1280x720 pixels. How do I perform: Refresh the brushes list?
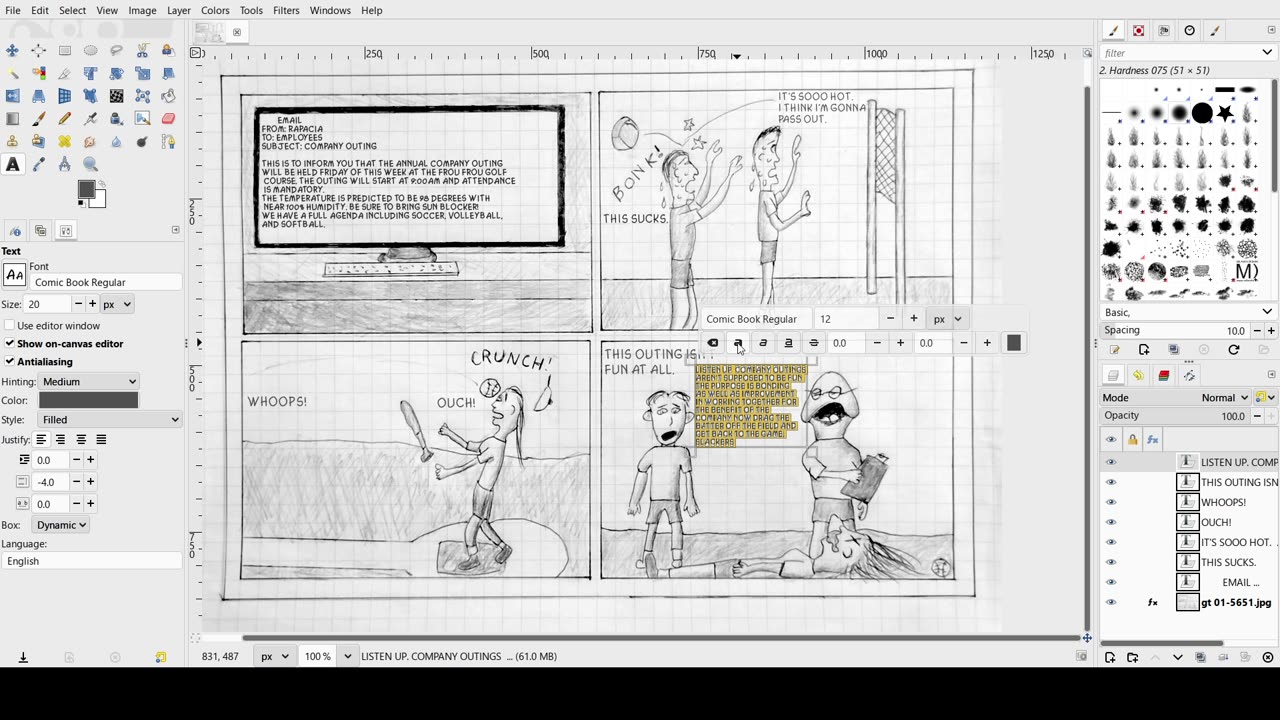pos(1233,350)
